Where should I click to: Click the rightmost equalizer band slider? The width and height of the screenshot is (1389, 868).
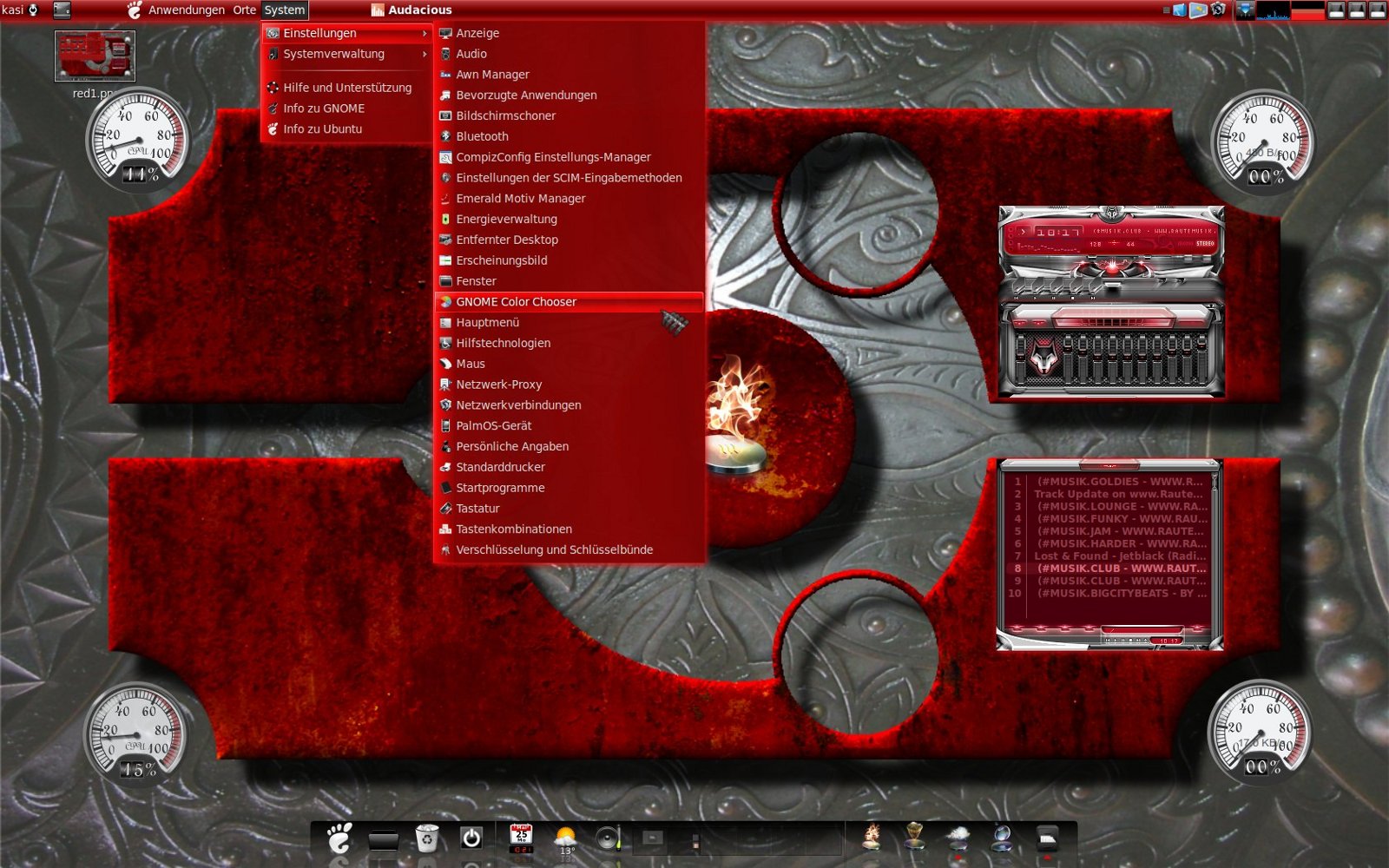[x=1202, y=358]
